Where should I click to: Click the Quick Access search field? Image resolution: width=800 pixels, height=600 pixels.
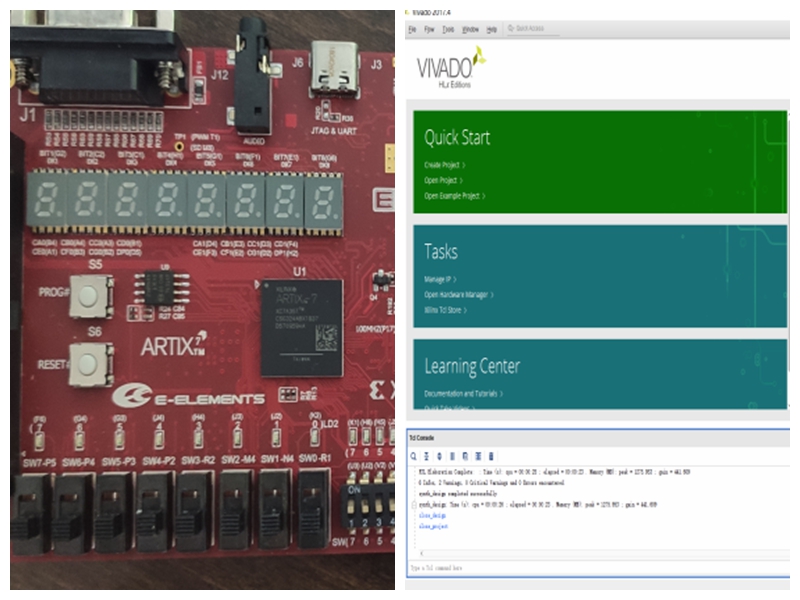(540, 30)
